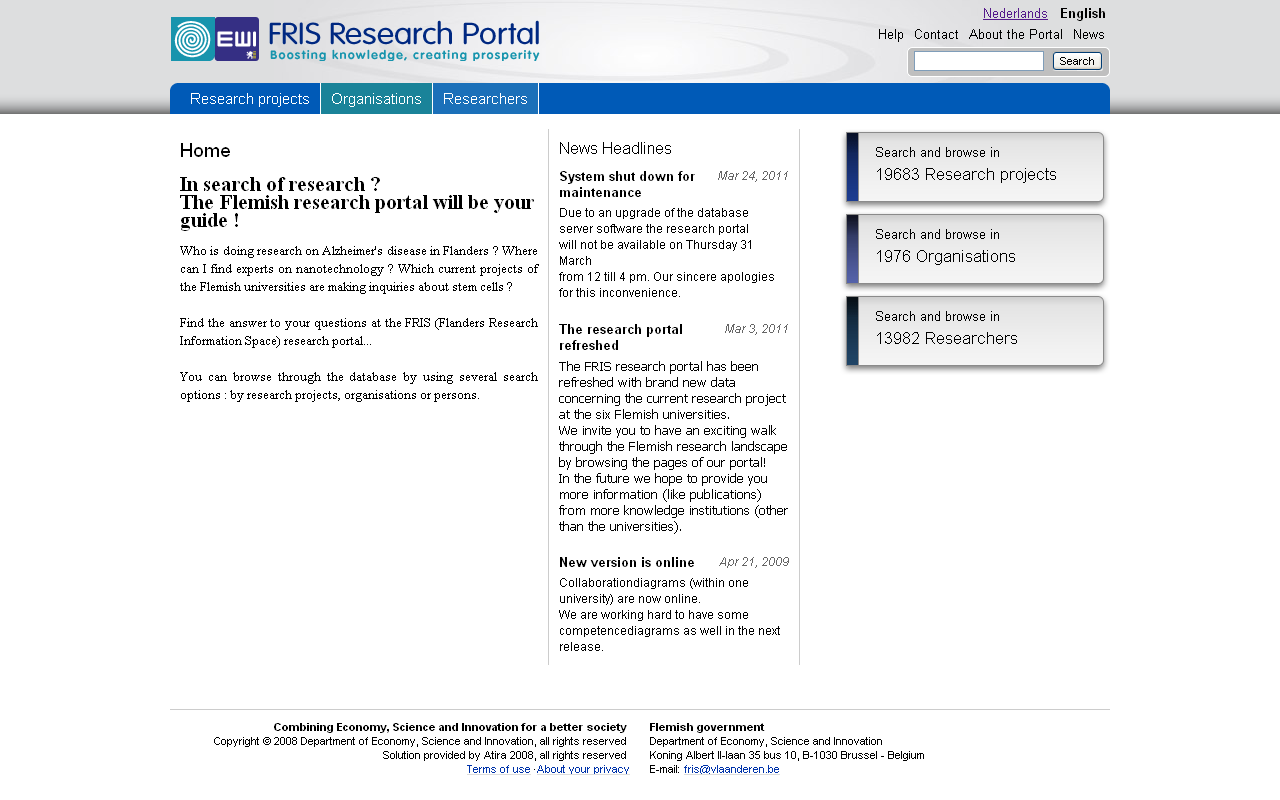Focus the search text field
This screenshot has height=800, width=1280.
pos(979,61)
